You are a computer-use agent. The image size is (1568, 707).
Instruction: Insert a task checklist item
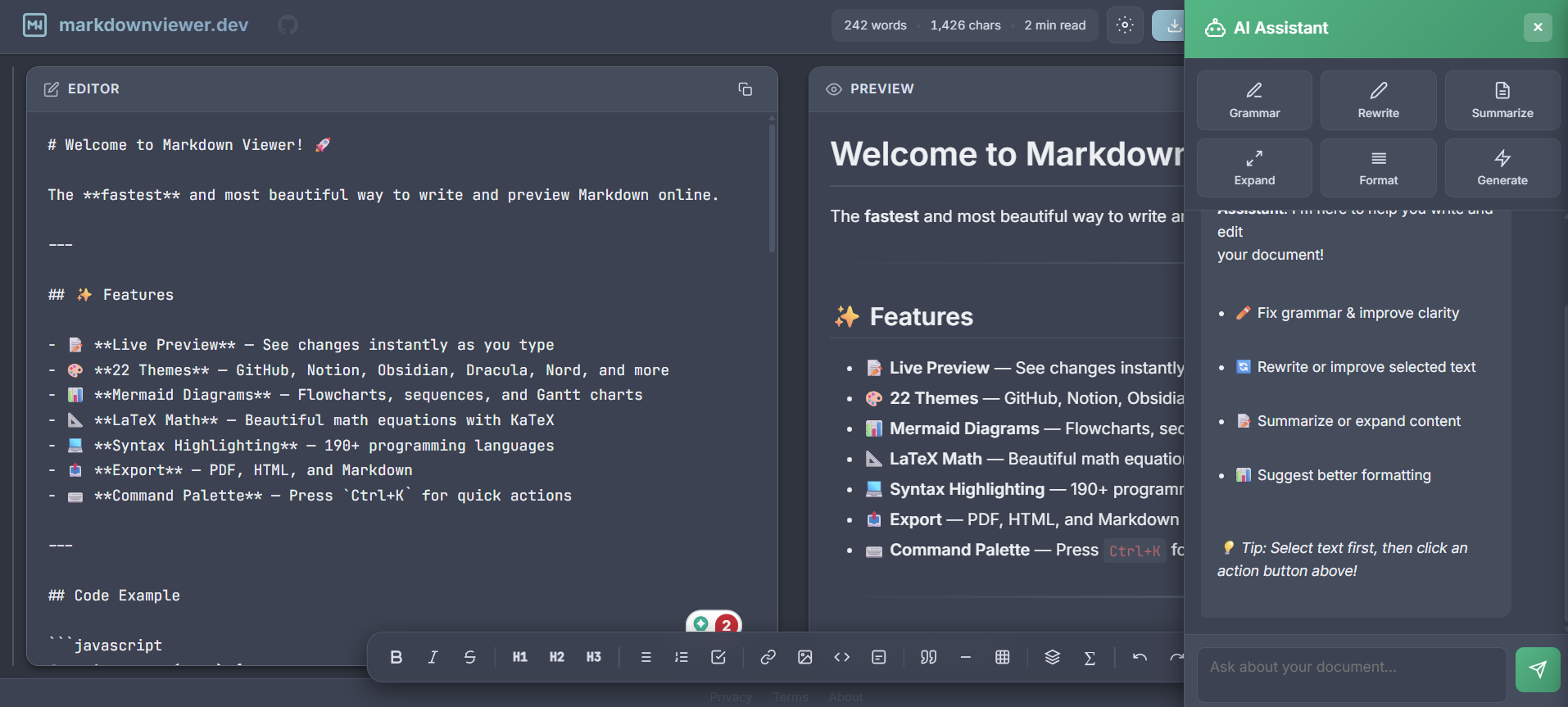click(718, 657)
